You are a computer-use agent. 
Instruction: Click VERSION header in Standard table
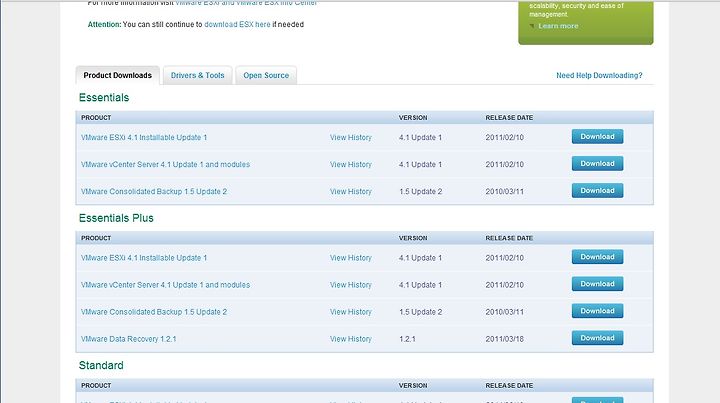pyautogui.click(x=413, y=386)
